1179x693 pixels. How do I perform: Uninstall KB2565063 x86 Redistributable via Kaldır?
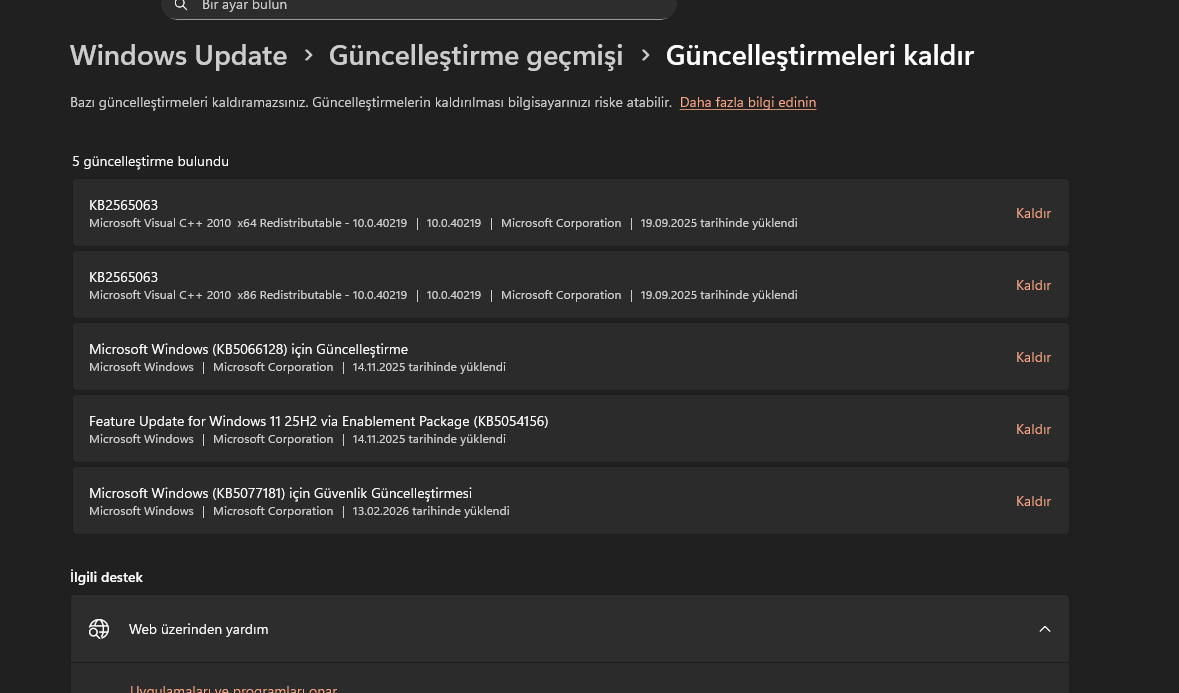[x=1033, y=286]
